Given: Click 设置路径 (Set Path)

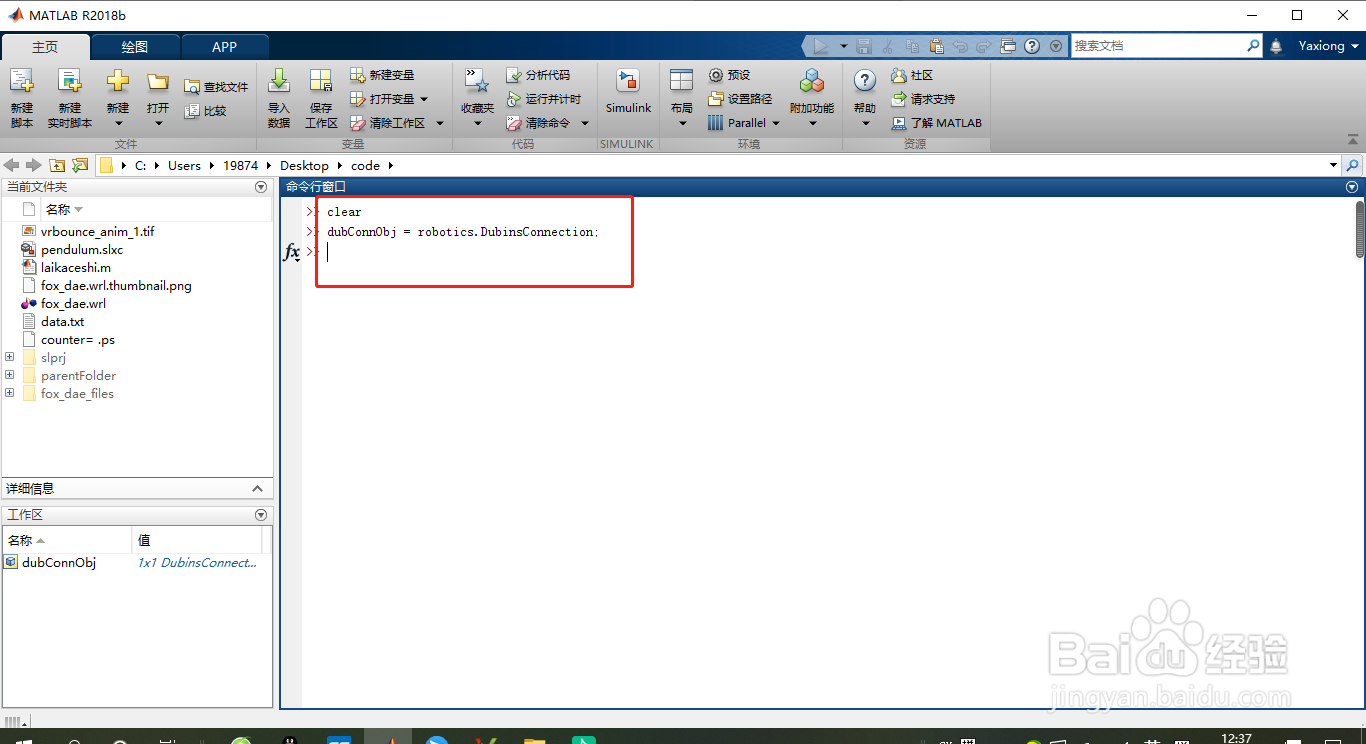Looking at the screenshot, I should click(x=740, y=99).
